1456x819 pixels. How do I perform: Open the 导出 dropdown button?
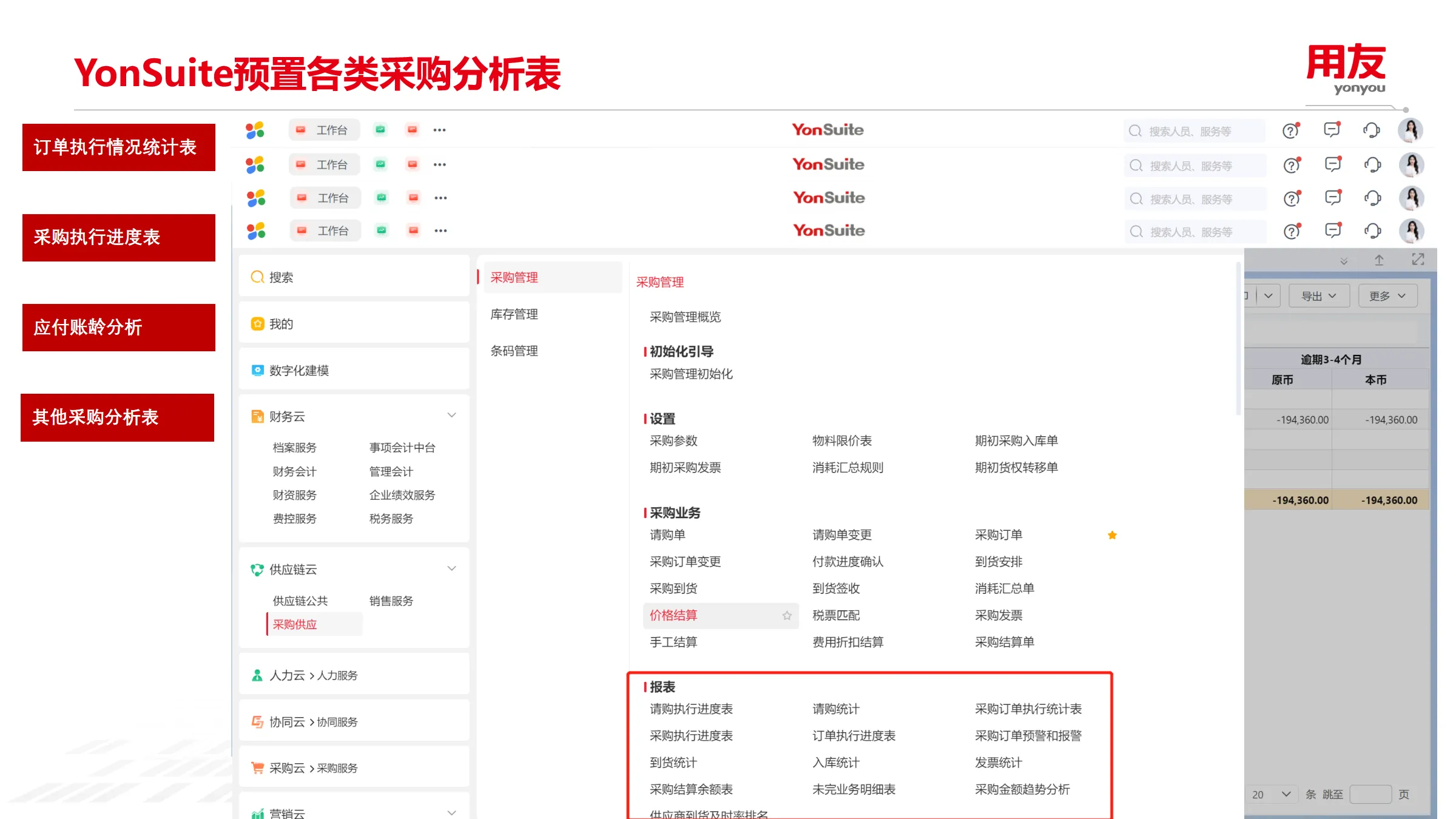click(x=1319, y=296)
